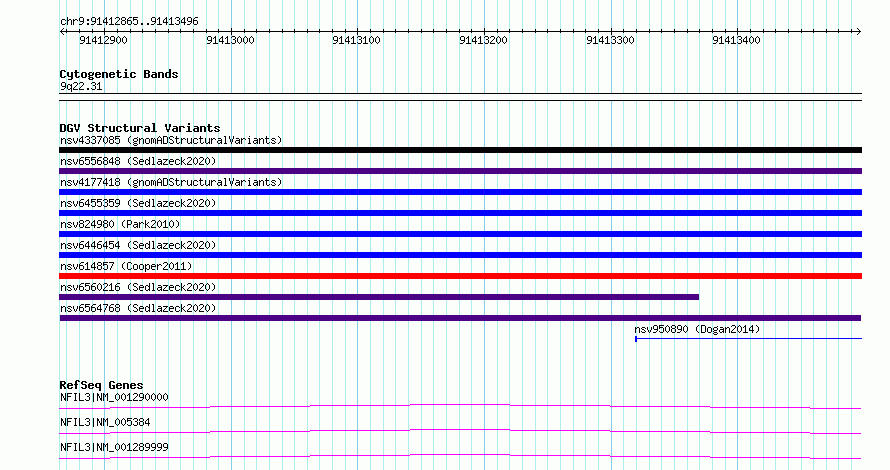Viewport: 890px width, 470px height.
Task: Click the cytogenetic band 9q22.31 outline bar
Action: (x=460, y=97)
